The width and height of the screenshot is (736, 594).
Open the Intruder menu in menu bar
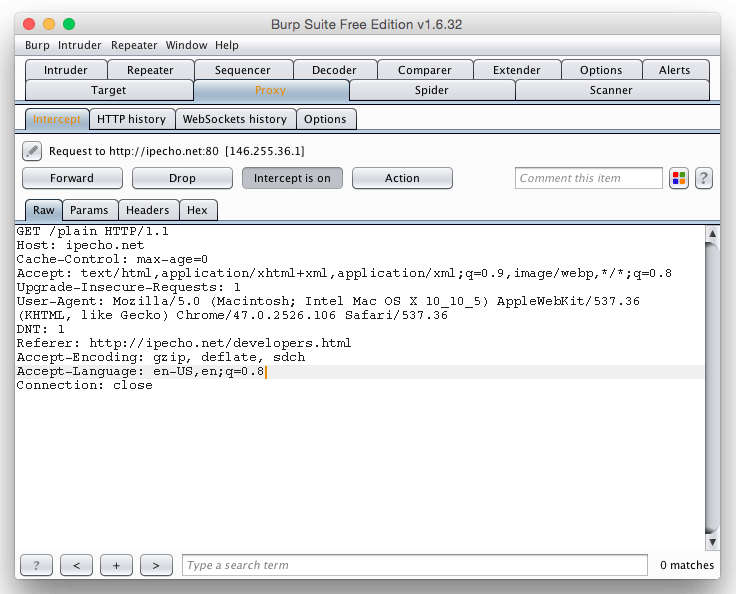point(79,45)
